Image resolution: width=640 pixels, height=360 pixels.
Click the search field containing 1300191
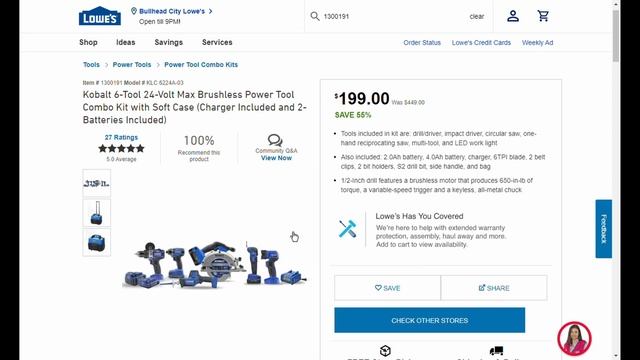click(x=394, y=16)
